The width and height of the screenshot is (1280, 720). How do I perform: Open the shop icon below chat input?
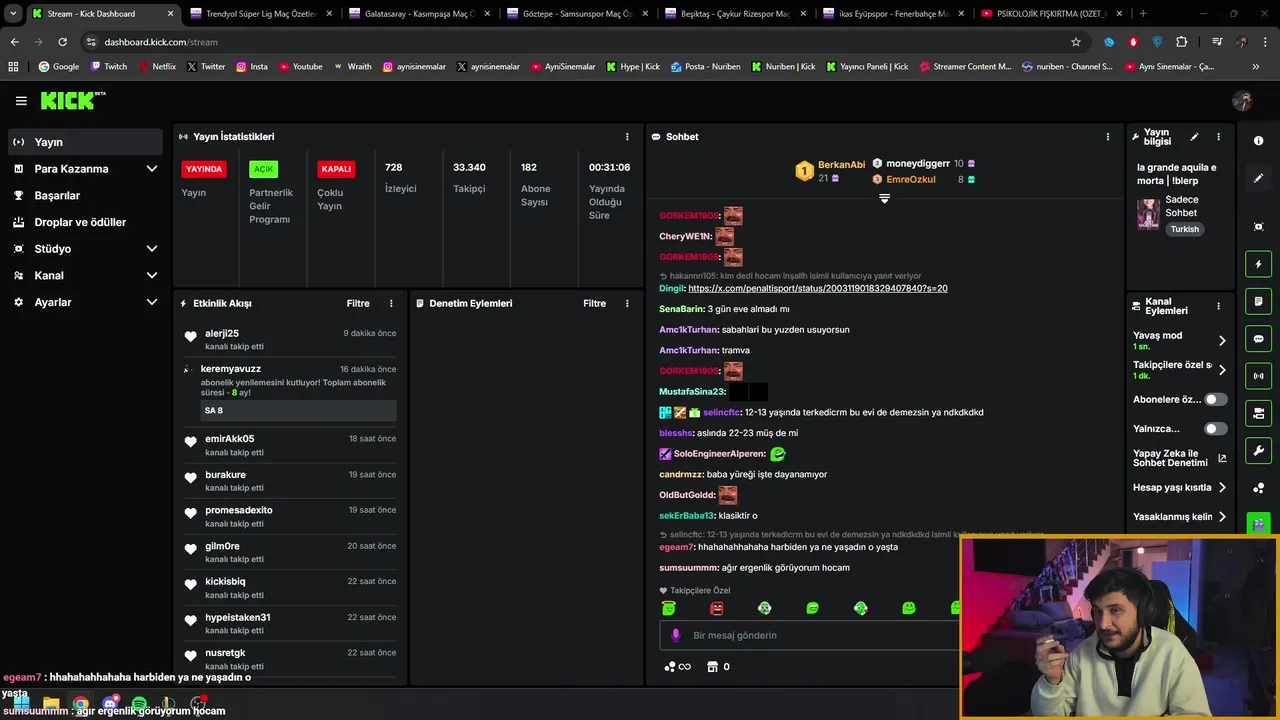coord(712,667)
